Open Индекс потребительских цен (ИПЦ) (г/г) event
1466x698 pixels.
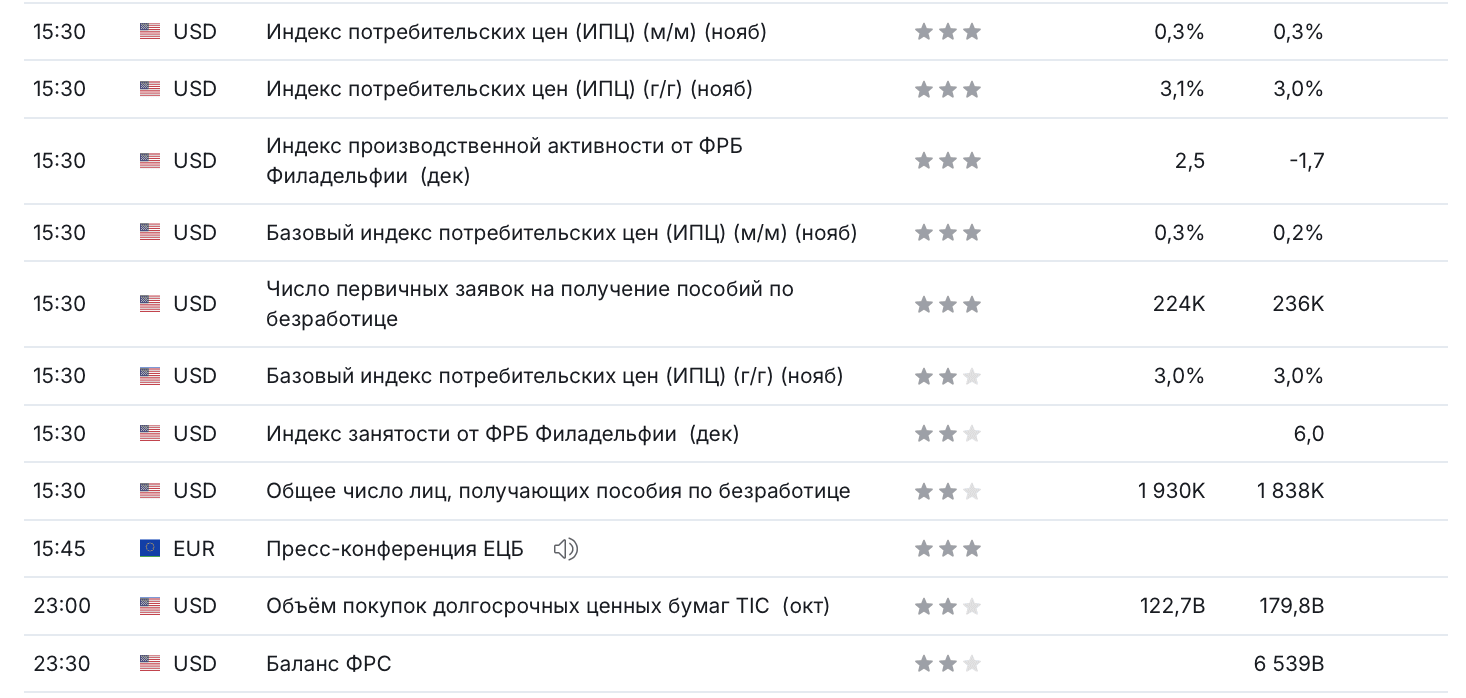pos(509,89)
